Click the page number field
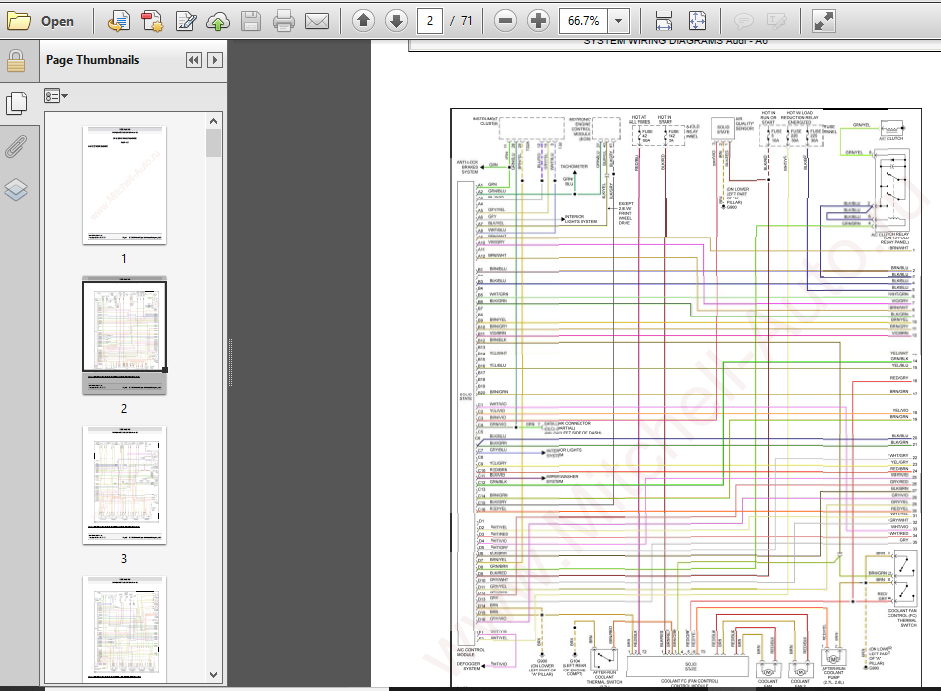Viewport: 941px width, 691px height. click(x=430, y=21)
